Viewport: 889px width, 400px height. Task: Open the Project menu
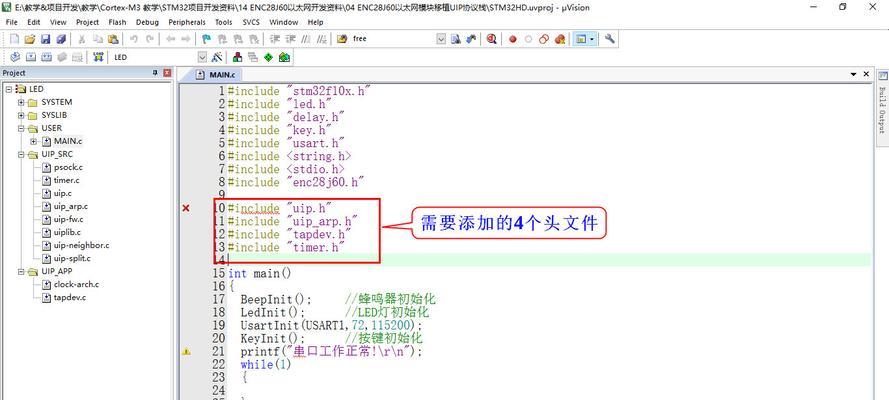[87, 22]
